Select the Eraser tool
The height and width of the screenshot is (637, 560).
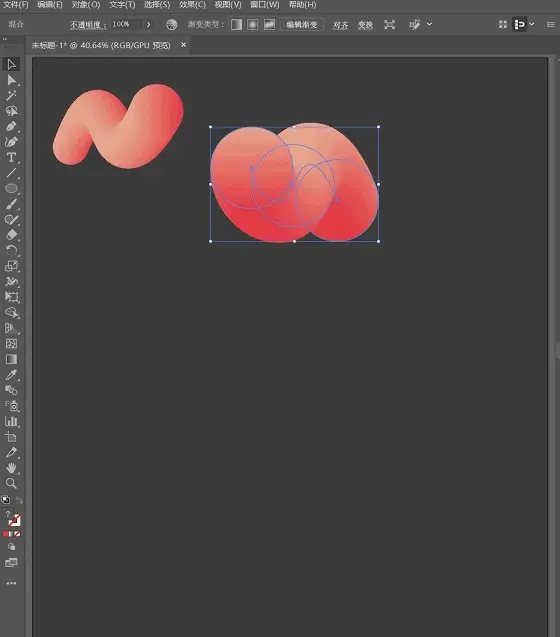coord(11,235)
